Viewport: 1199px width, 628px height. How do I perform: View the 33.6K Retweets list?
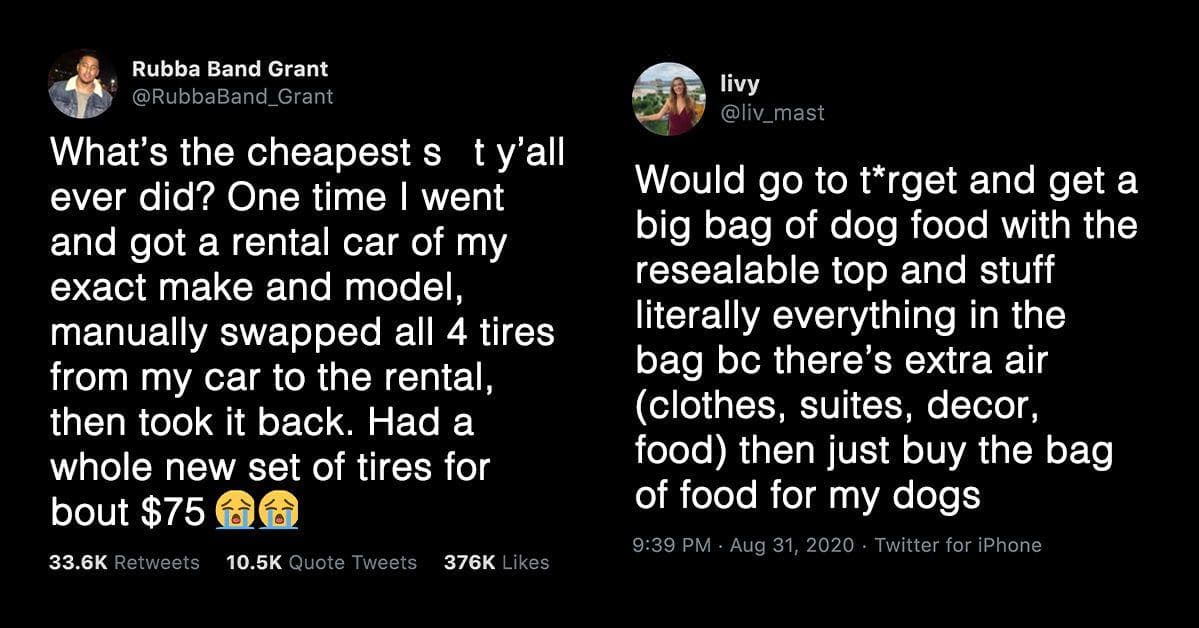point(124,563)
